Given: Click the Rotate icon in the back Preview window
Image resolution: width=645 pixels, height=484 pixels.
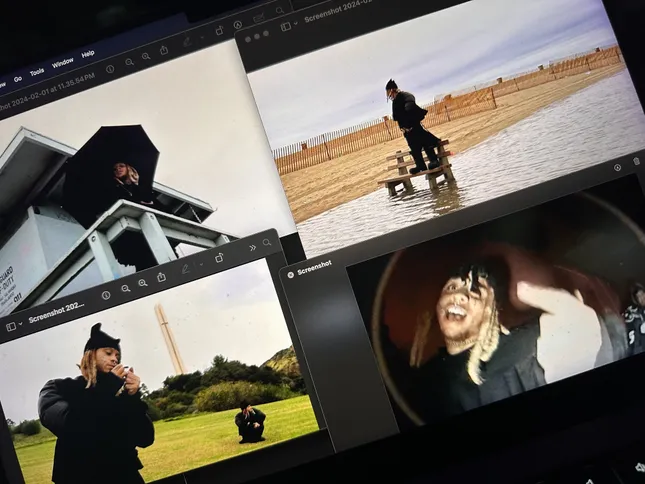Looking at the screenshot, I should pyautogui.click(x=219, y=30).
